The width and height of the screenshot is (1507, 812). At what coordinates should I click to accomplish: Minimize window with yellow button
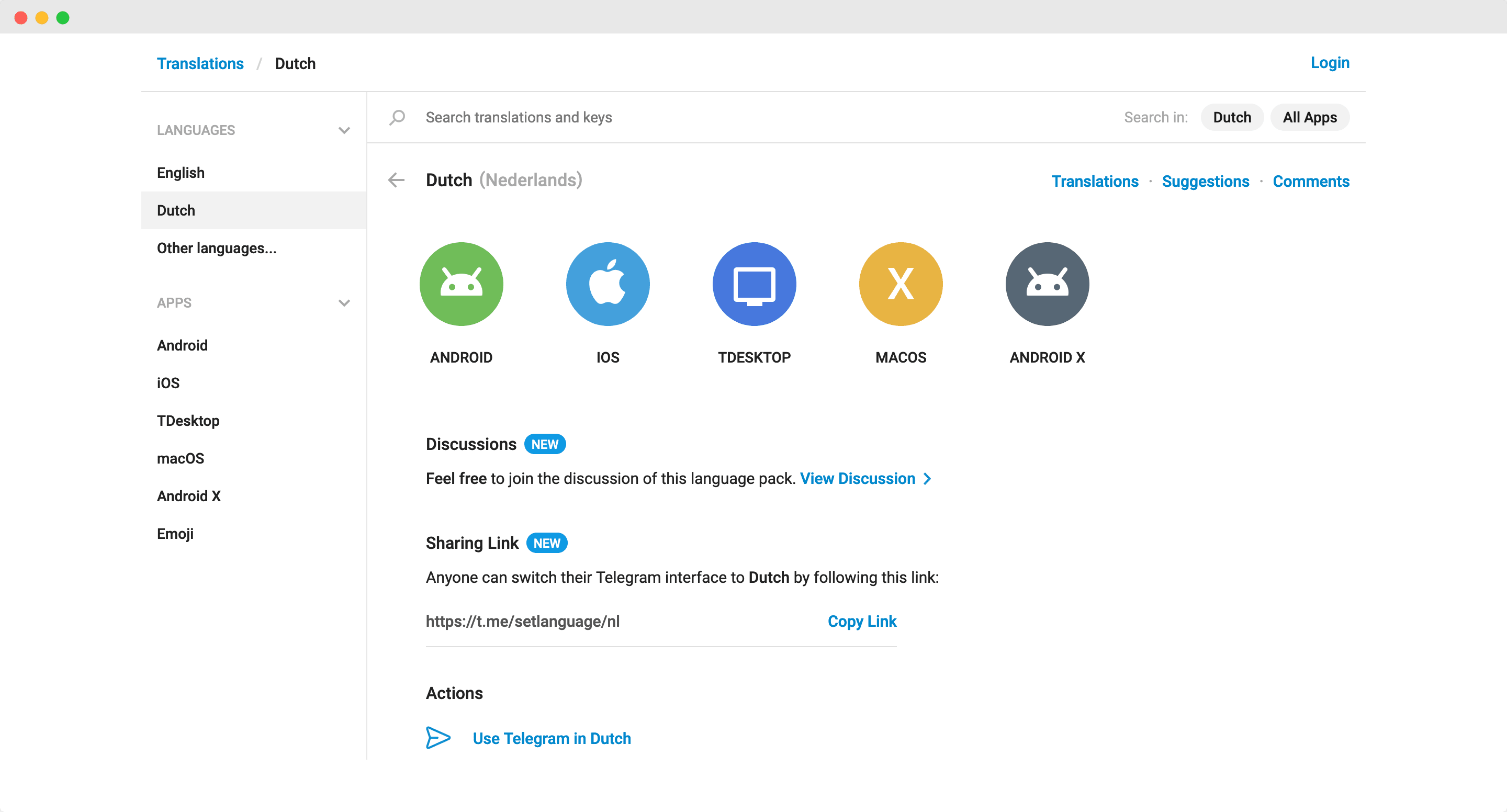coord(42,18)
